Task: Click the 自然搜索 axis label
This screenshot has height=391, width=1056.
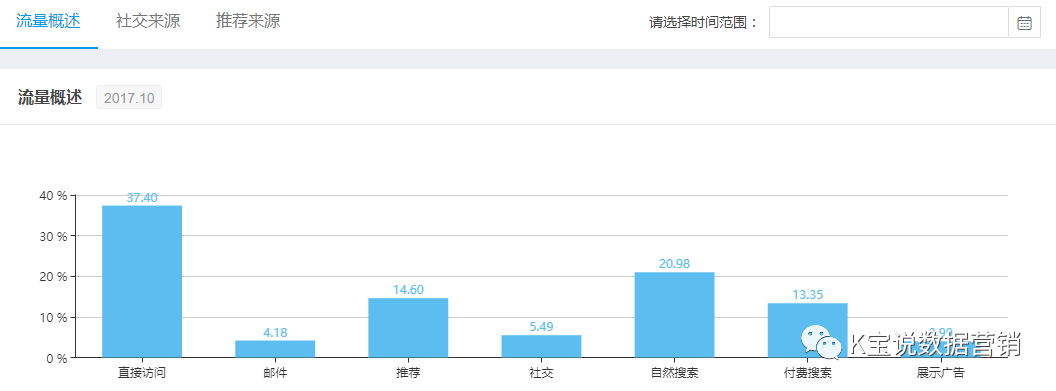Action: pos(674,373)
